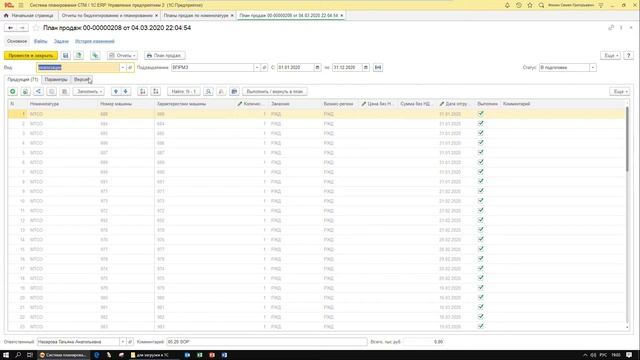
Task: Click the post document icon next to save
Action: (x=79, y=56)
